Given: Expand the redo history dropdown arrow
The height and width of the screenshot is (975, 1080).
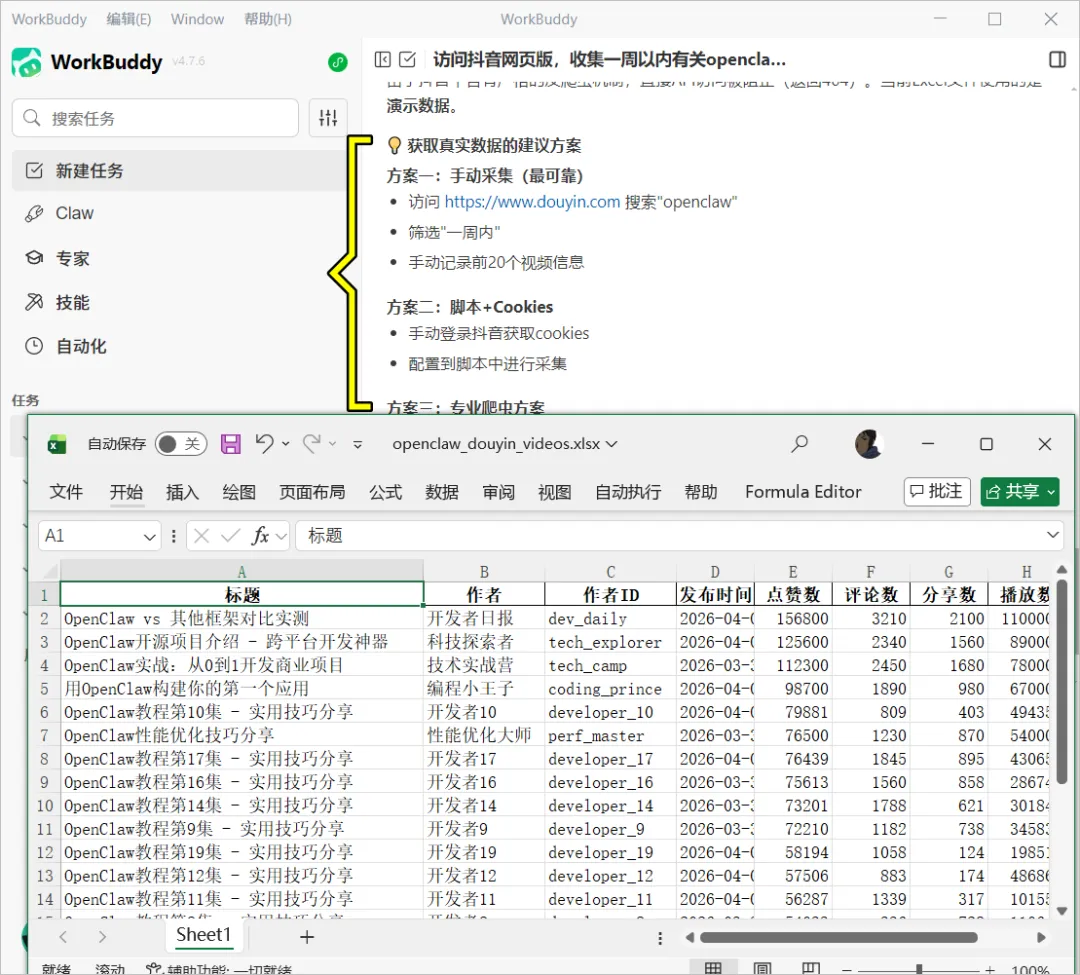Looking at the screenshot, I should pos(333,444).
